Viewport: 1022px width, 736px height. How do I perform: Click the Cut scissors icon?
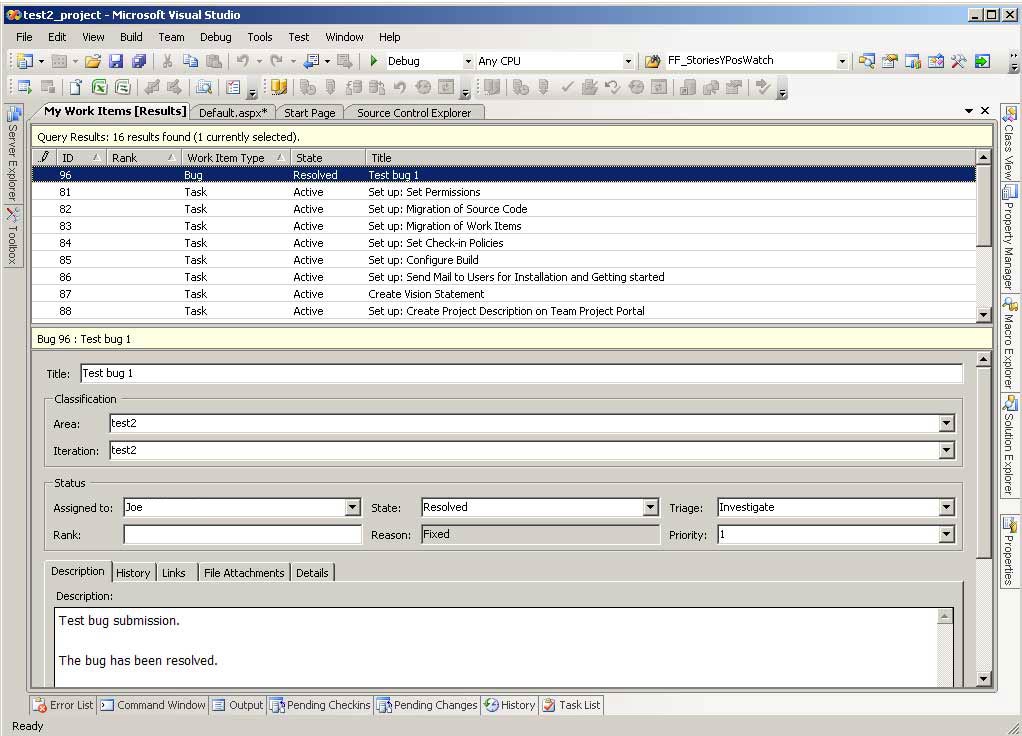(x=168, y=61)
